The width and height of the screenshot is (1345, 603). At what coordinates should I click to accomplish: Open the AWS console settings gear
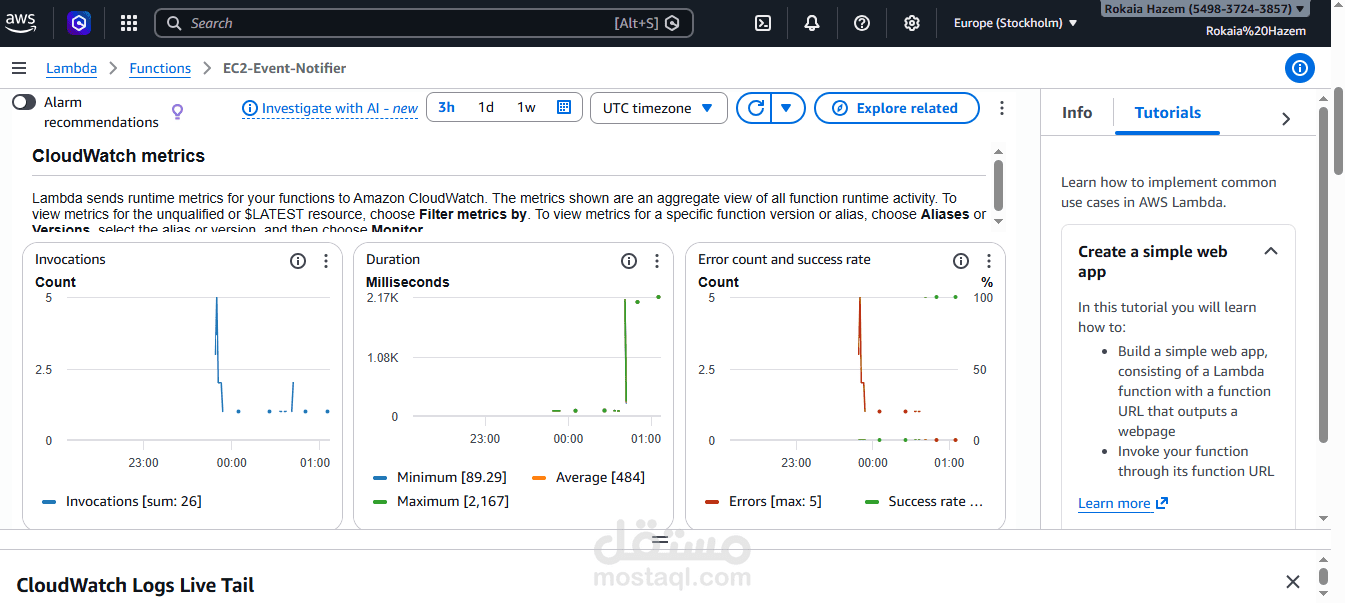click(911, 22)
